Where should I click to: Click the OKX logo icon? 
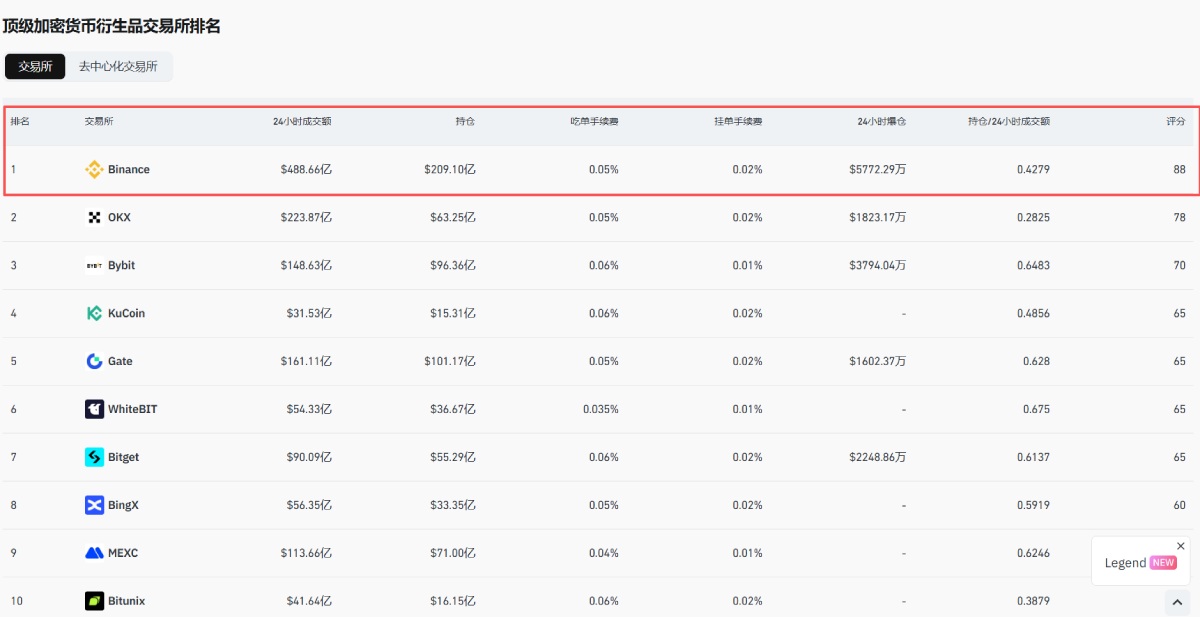pyautogui.click(x=94, y=218)
